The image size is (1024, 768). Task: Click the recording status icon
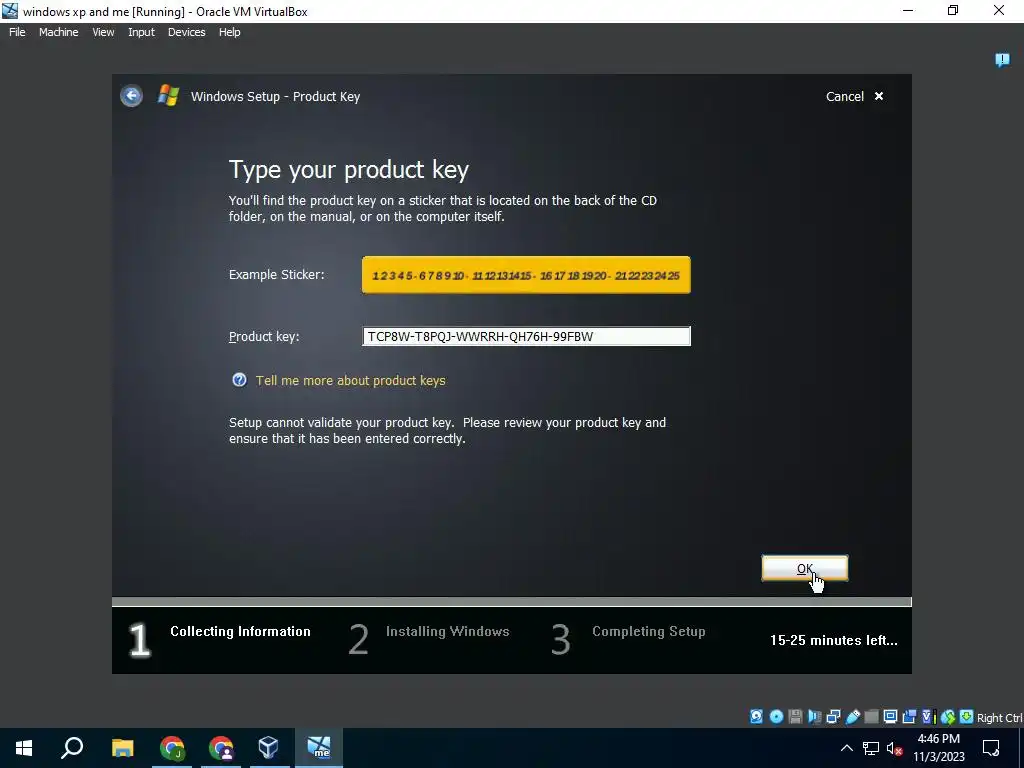coord(910,717)
